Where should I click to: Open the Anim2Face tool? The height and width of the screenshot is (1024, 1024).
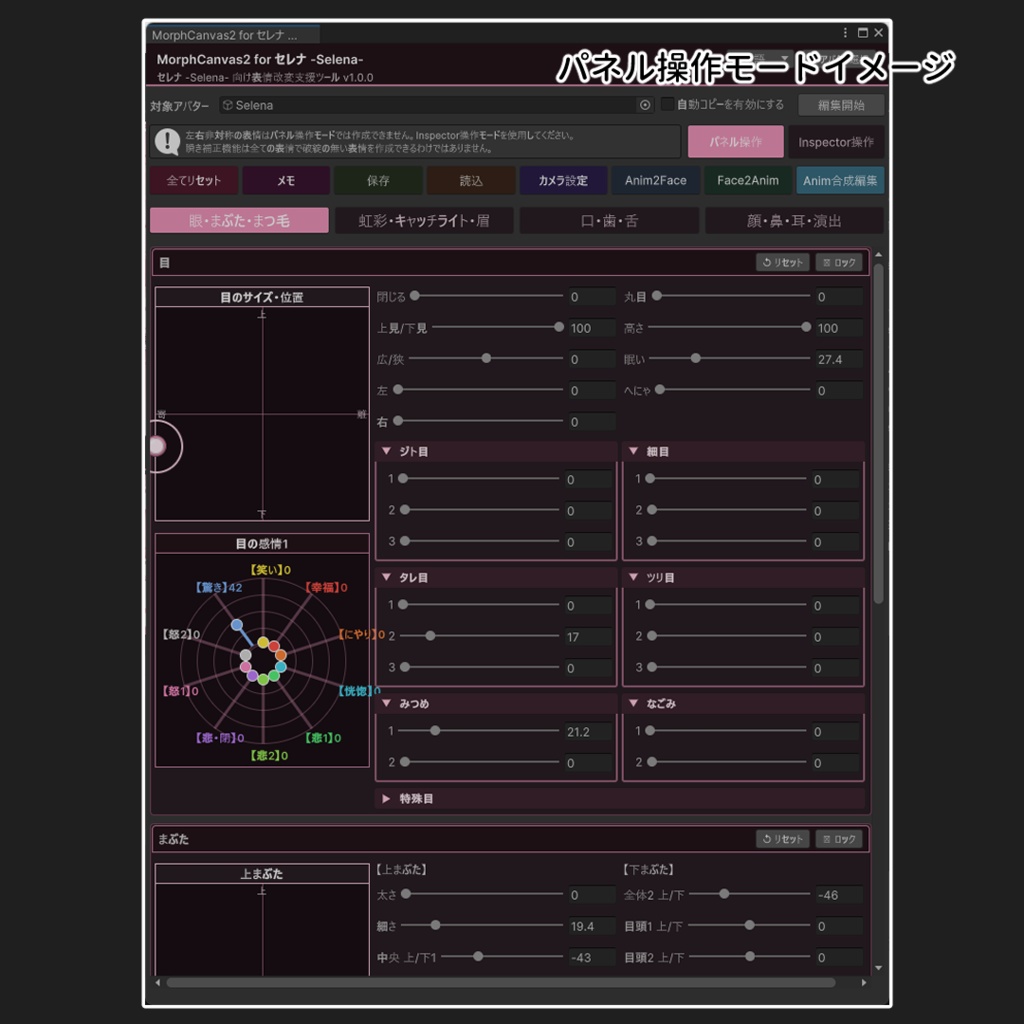[655, 180]
